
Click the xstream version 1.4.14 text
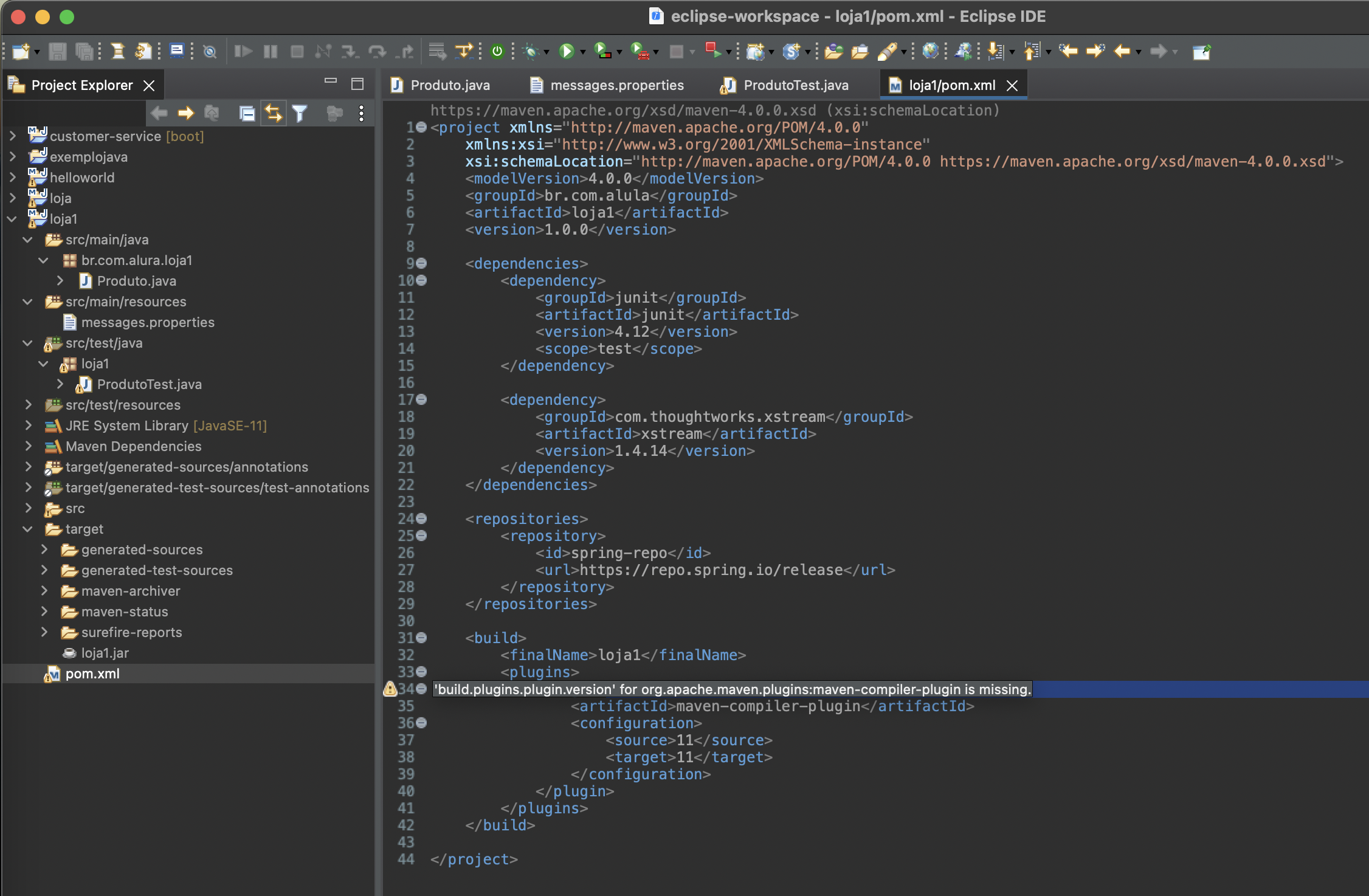point(641,450)
